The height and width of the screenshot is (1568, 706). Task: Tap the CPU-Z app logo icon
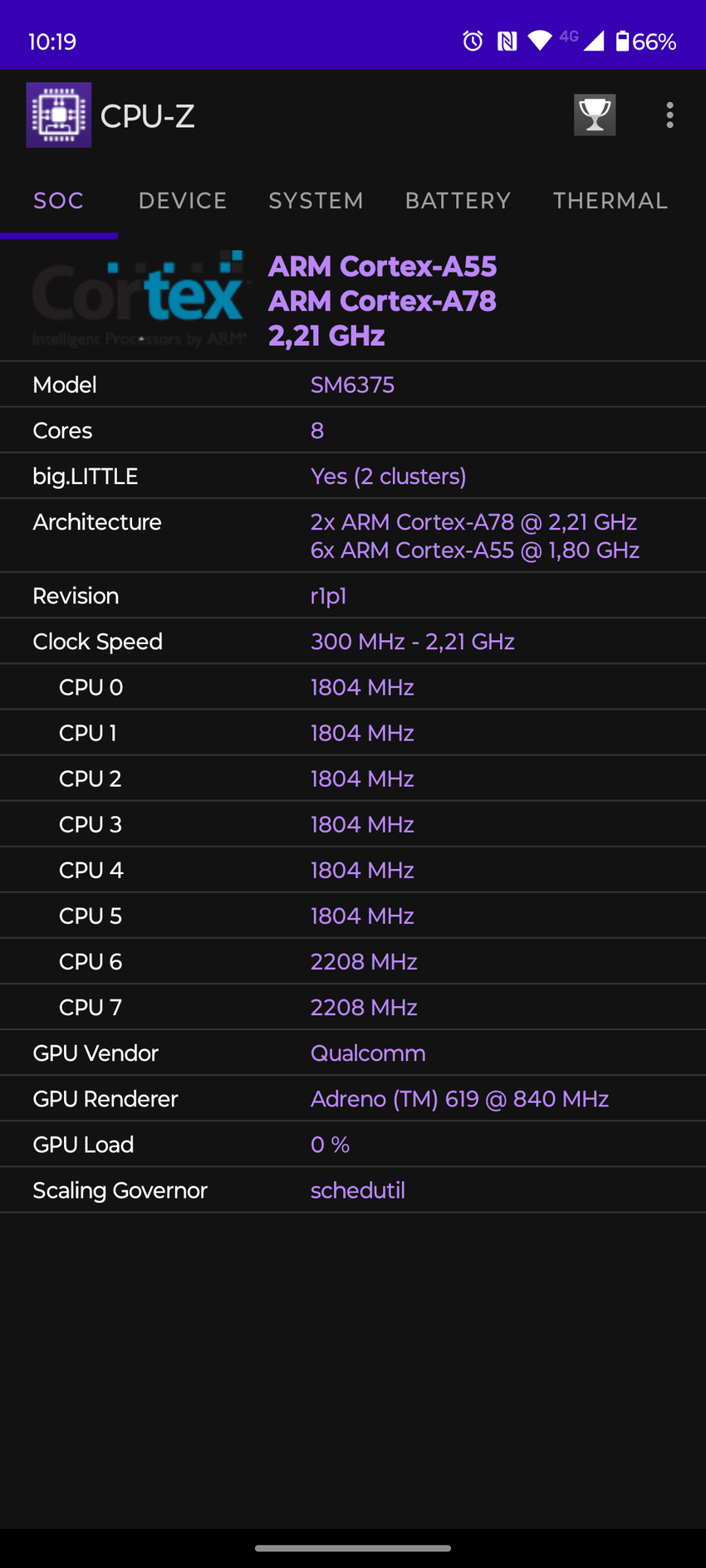pyautogui.click(x=59, y=115)
